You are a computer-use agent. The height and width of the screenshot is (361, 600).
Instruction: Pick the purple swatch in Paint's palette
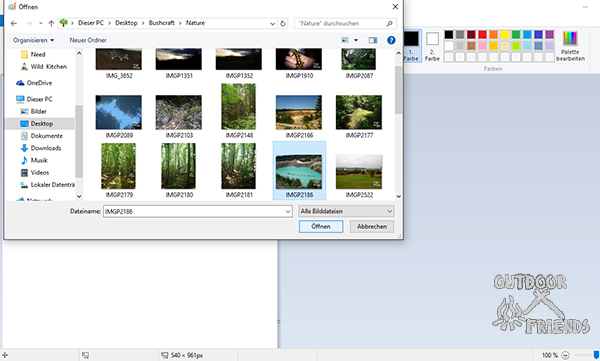point(549,35)
